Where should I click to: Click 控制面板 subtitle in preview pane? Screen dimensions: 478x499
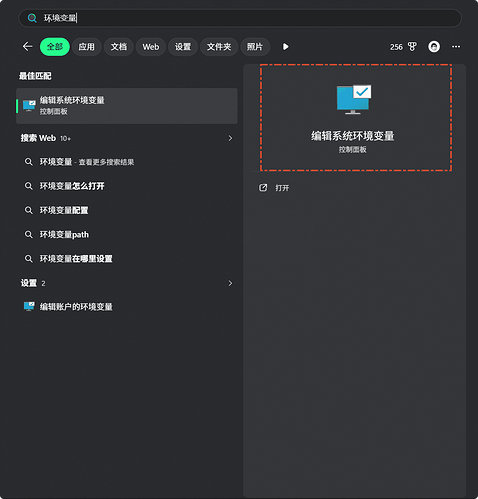point(353,150)
